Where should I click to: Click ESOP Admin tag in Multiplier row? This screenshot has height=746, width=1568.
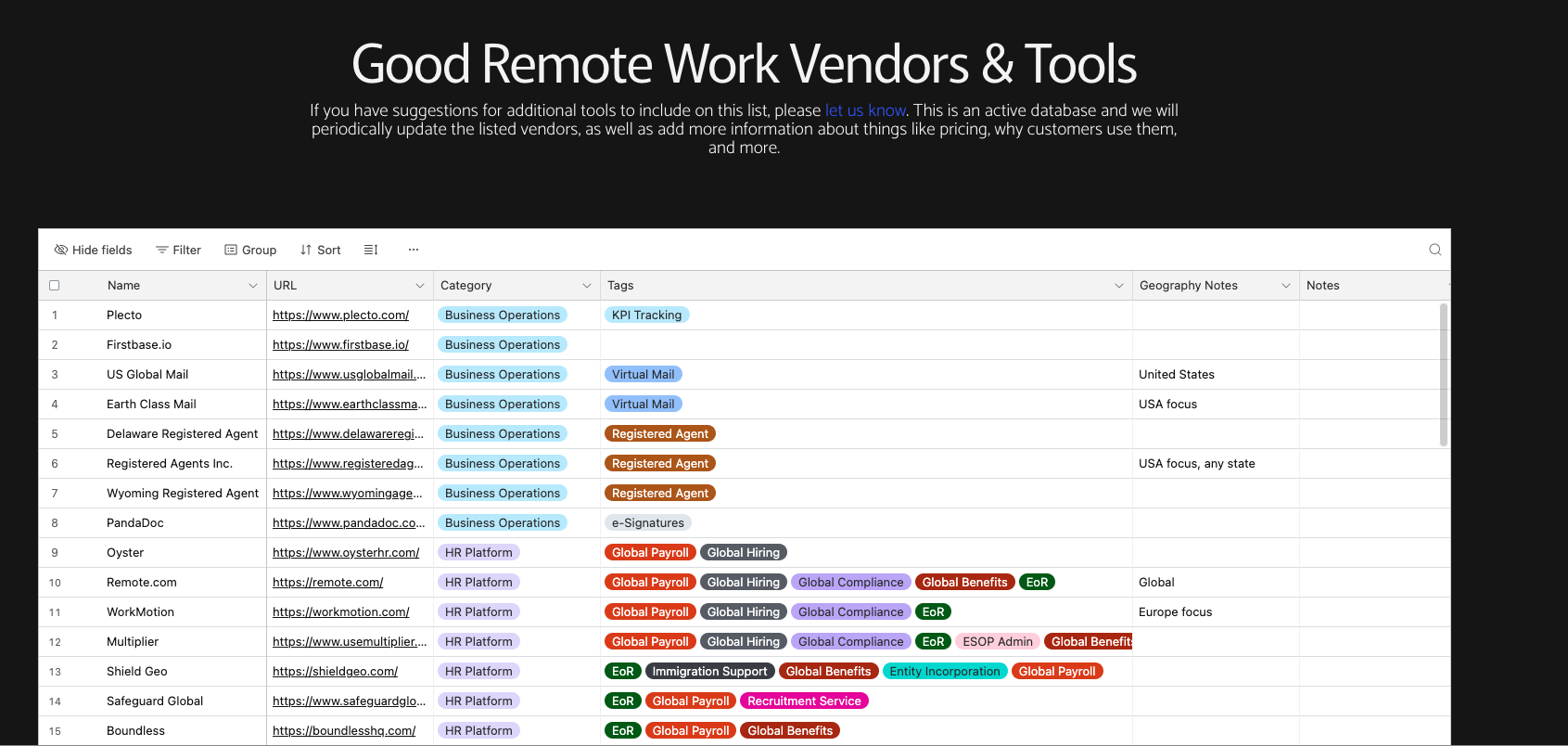click(x=997, y=642)
